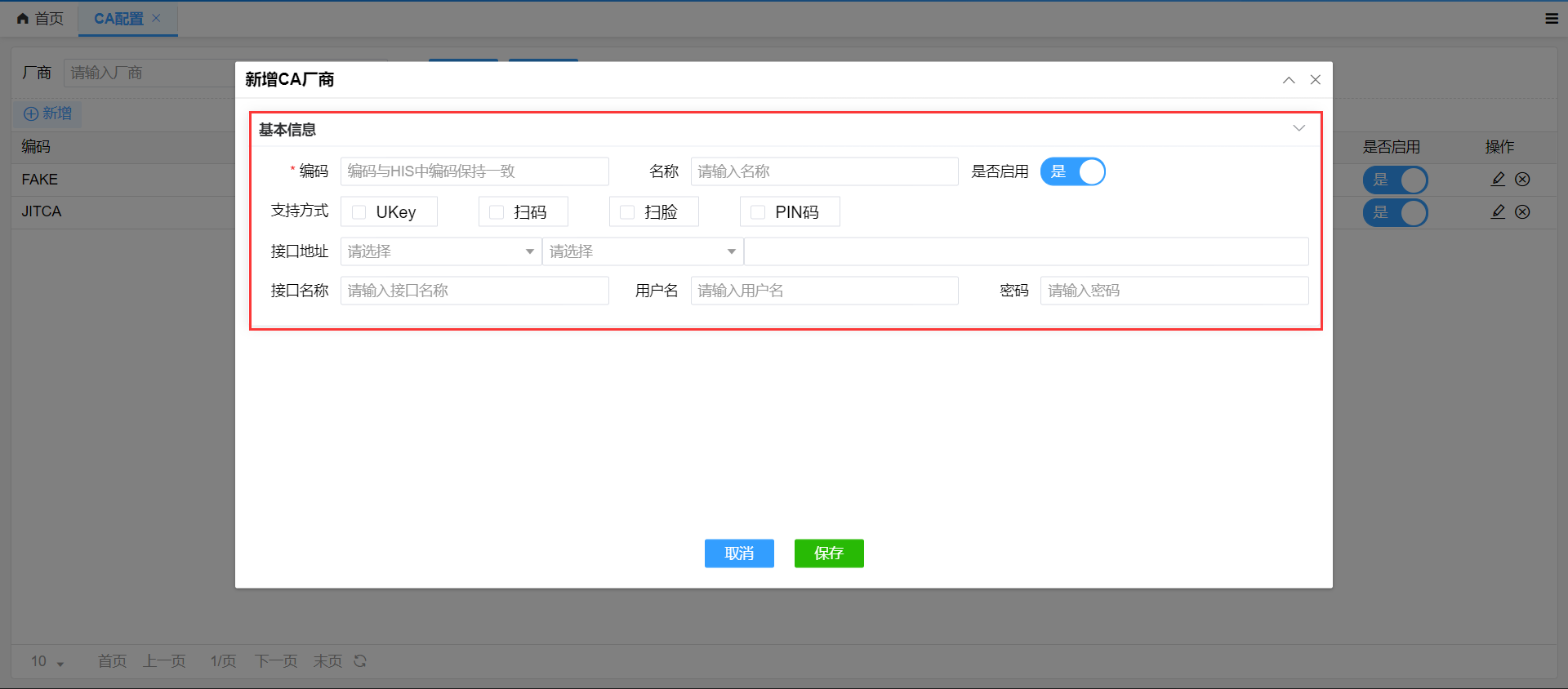The height and width of the screenshot is (689, 1568).
Task: Enable the PIN码 checkbox
Action: tap(758, 212)
